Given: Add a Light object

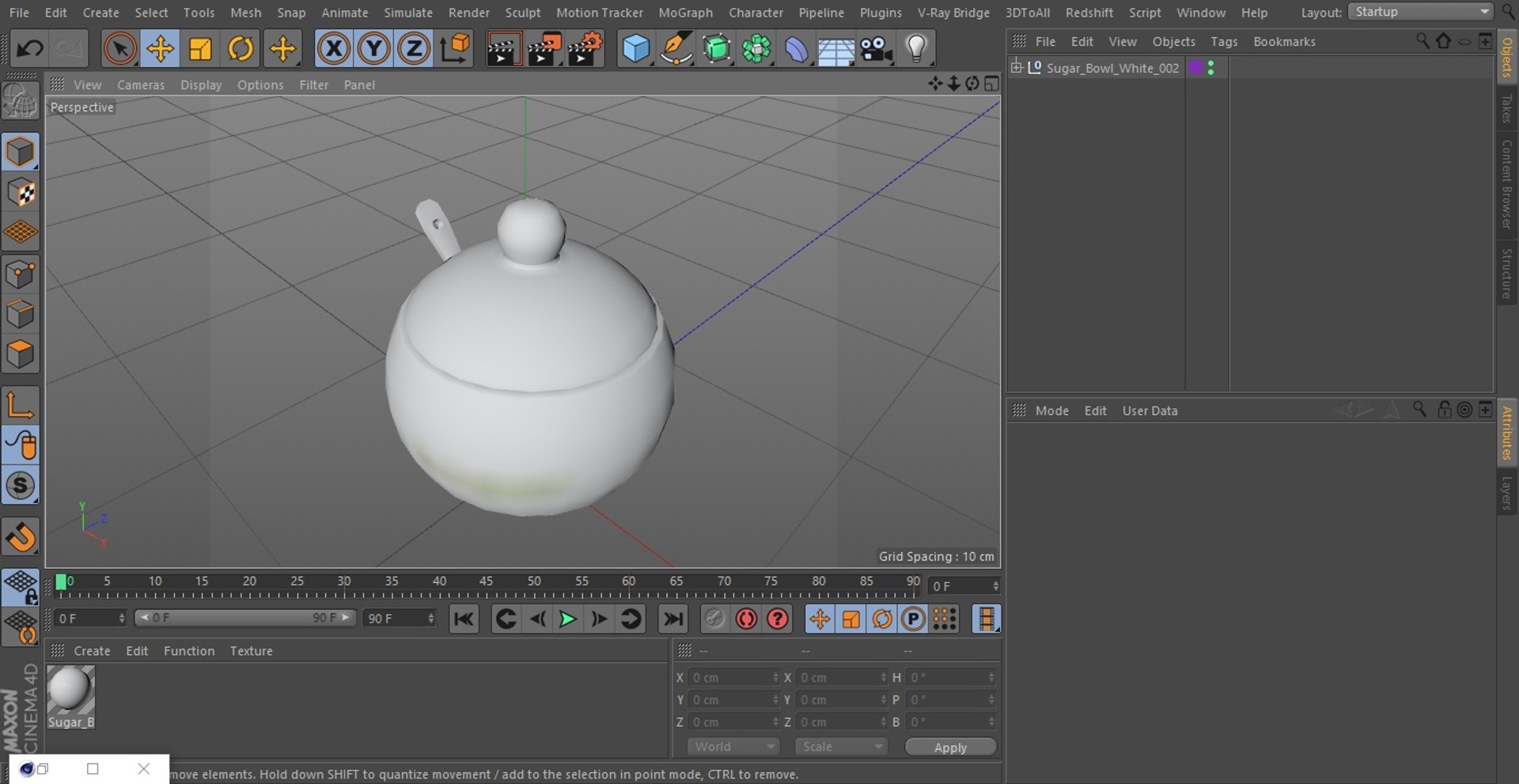Looking at the screenshot, I should click(x=916, y=49).
